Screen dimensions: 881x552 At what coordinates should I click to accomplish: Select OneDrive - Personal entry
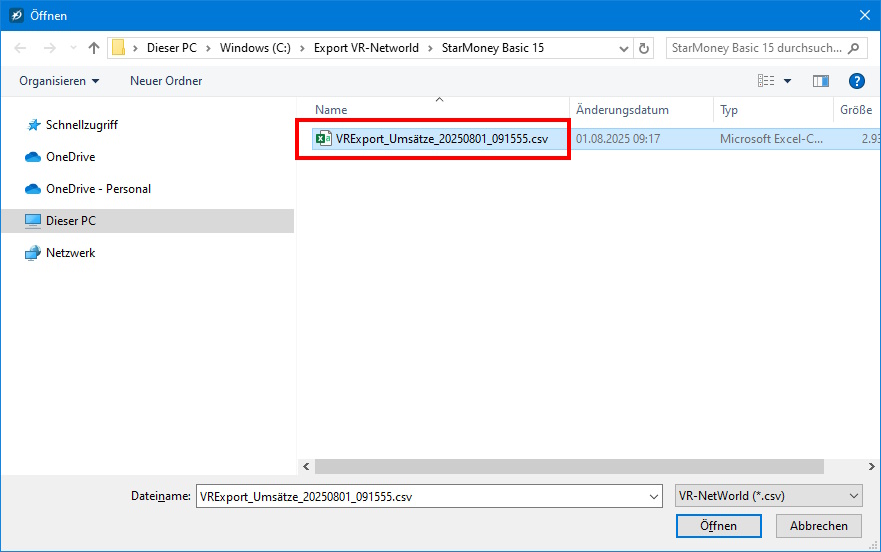pos(98,189)
